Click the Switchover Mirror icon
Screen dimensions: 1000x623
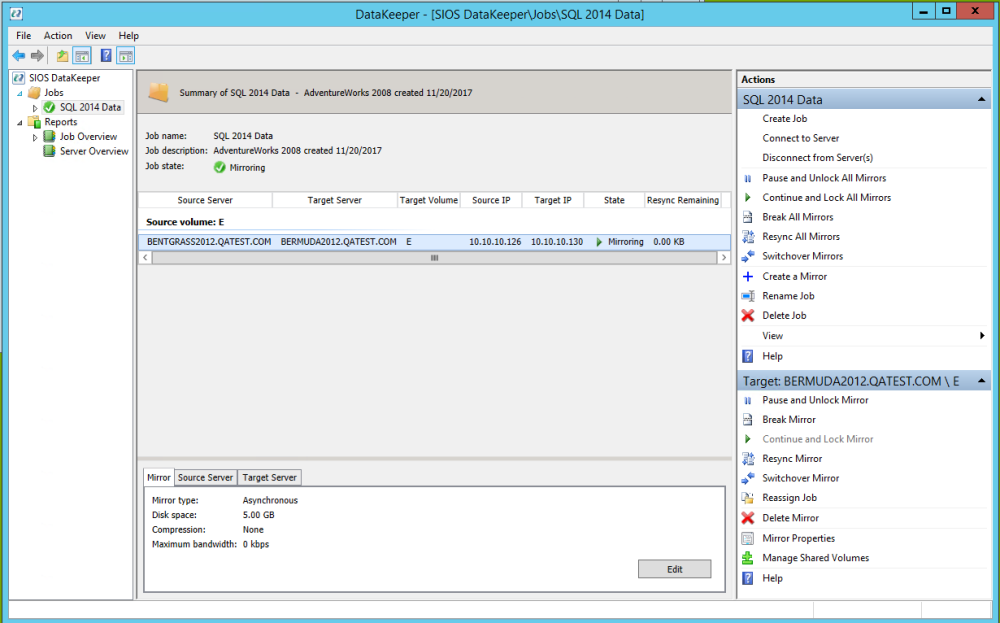click(x=748, y=478)
